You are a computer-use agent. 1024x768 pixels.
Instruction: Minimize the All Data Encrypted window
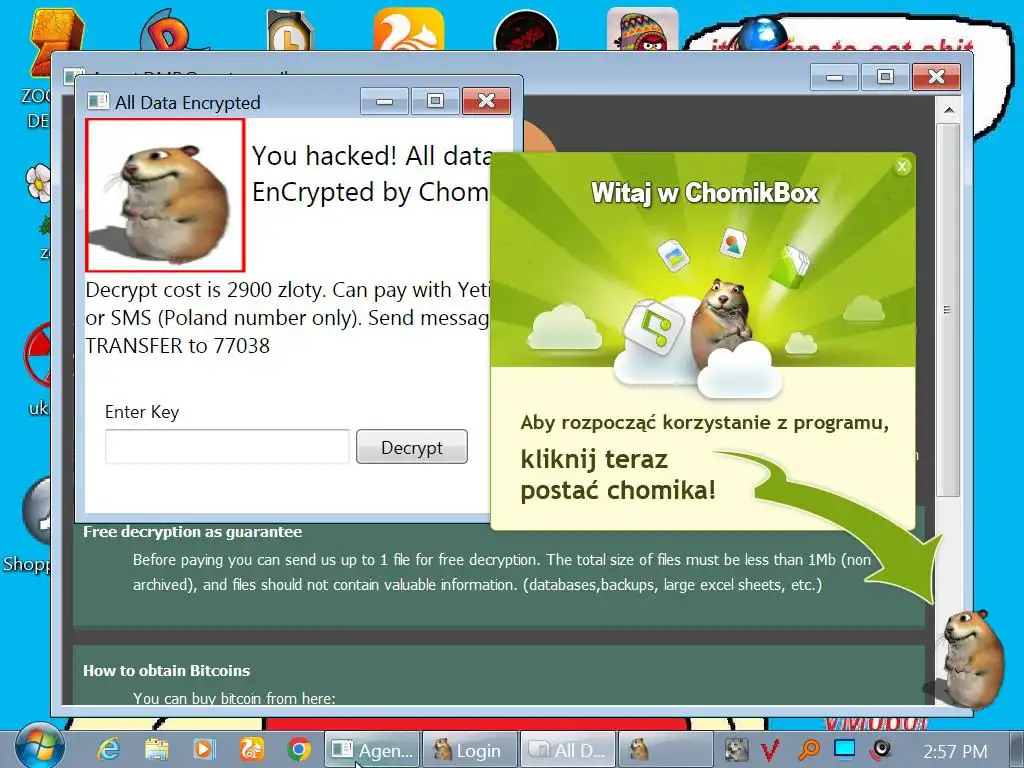pos(385,101)
